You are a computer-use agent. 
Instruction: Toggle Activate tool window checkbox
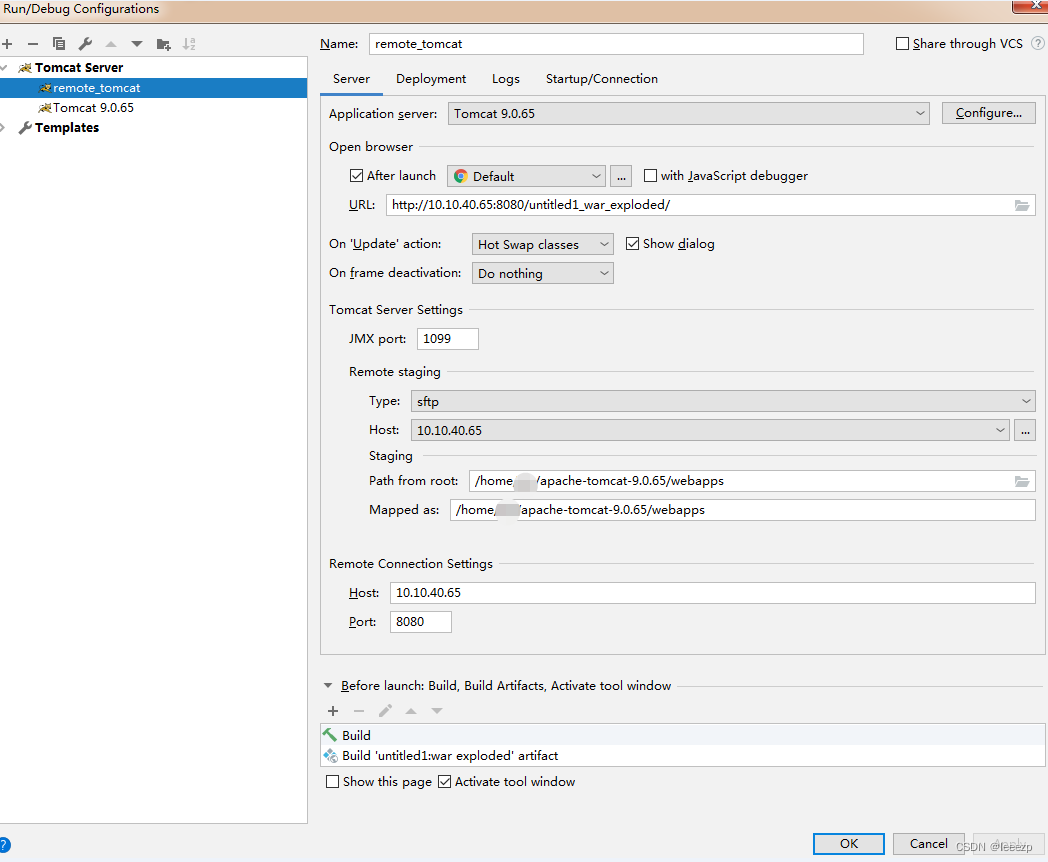[x=444, y=782]
